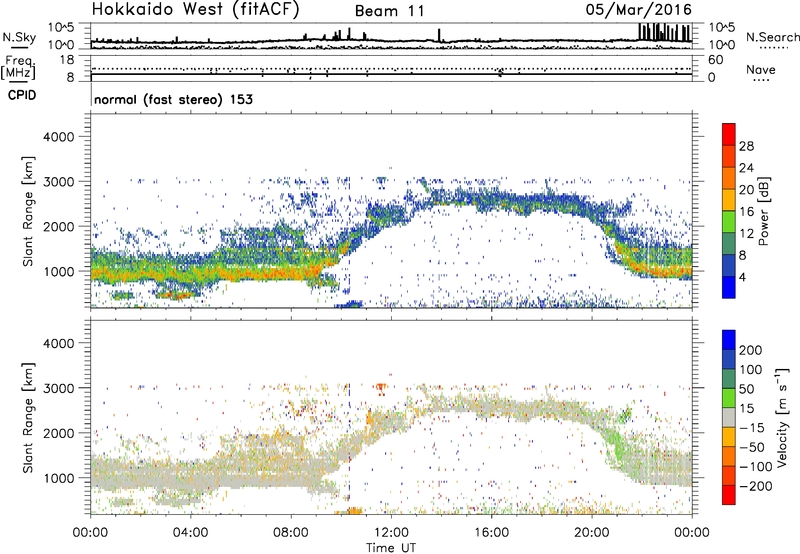The width and height of the screenshot is (800, 554).
Task: Click the 'Power [dB]' colorbar title
Action: pos(764,211)
